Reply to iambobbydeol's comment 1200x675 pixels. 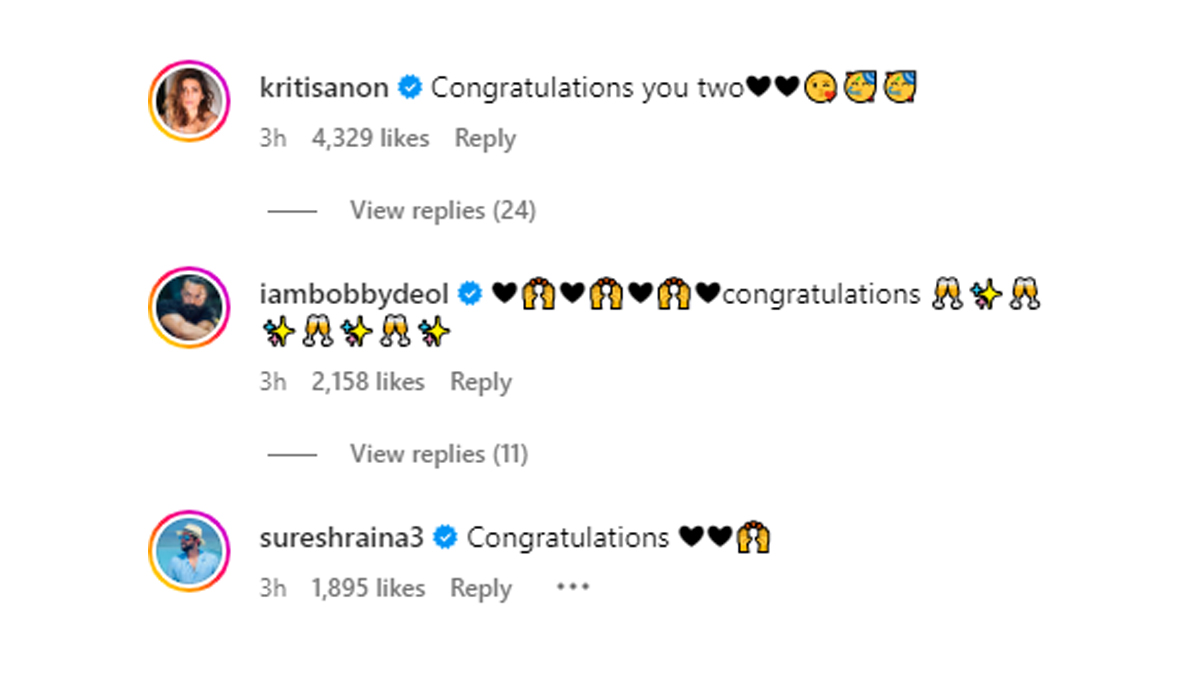click(x=481, y=382)
